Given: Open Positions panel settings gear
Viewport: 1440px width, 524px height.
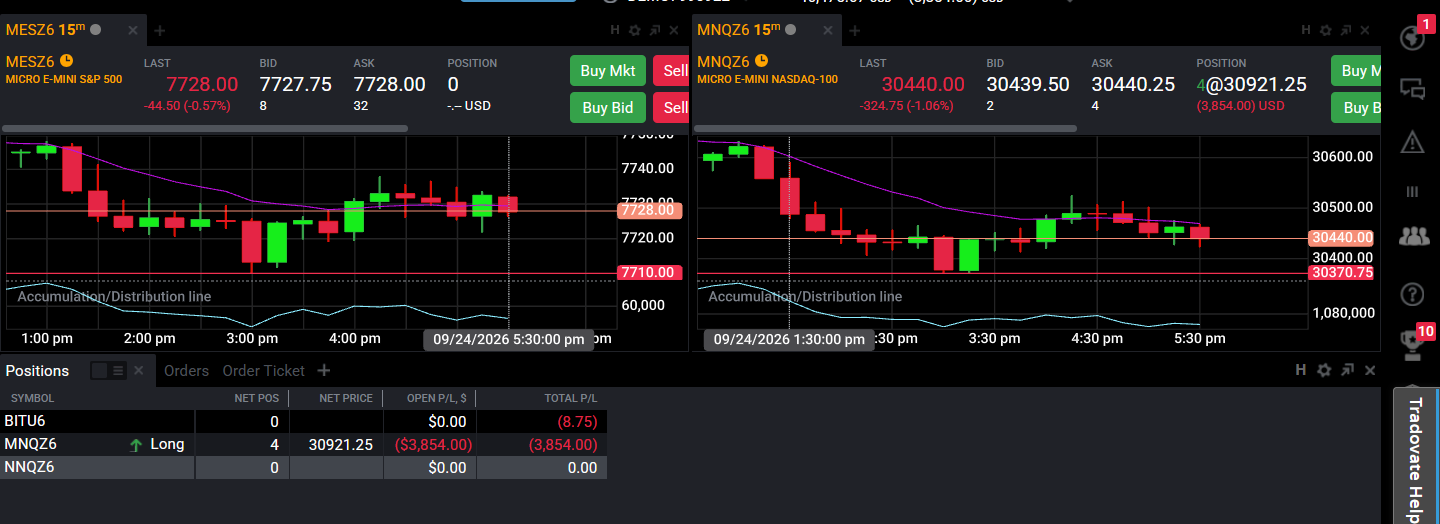Looking at the screenshot, I should tap(1324, 370).
